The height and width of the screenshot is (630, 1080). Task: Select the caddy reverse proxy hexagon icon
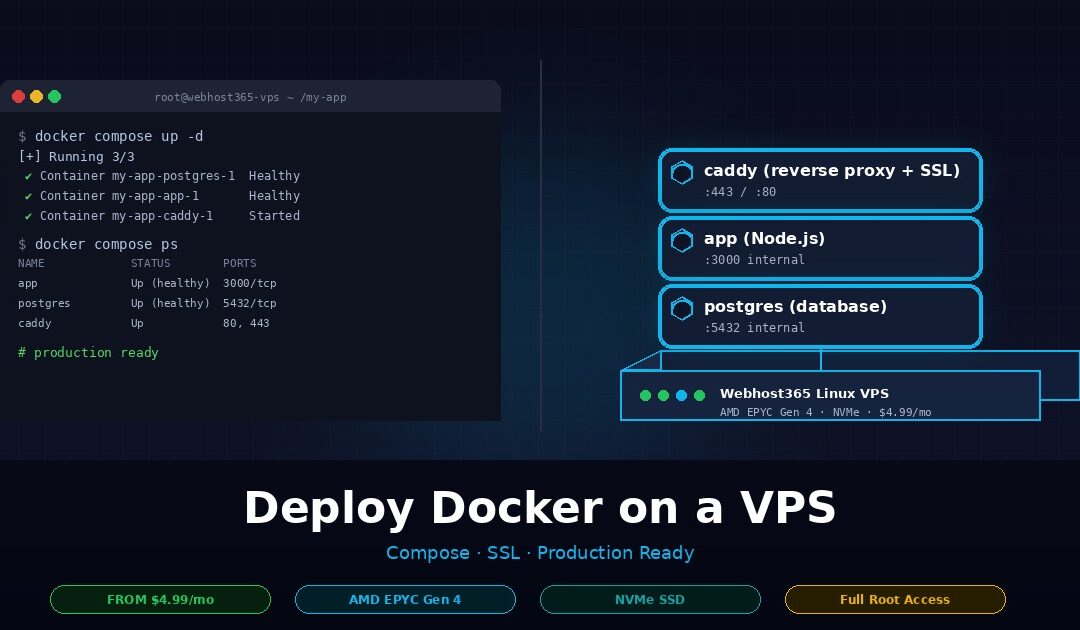pyautogui.click(x=682, y=173)
